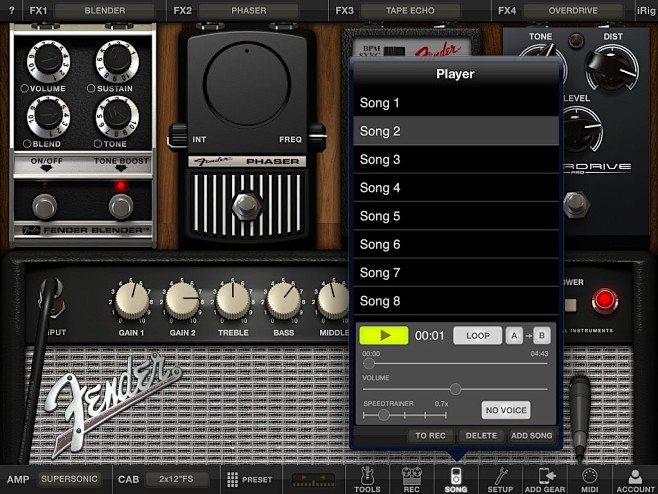Open the Account icon
Screen dimensions: 658x494
635,478
